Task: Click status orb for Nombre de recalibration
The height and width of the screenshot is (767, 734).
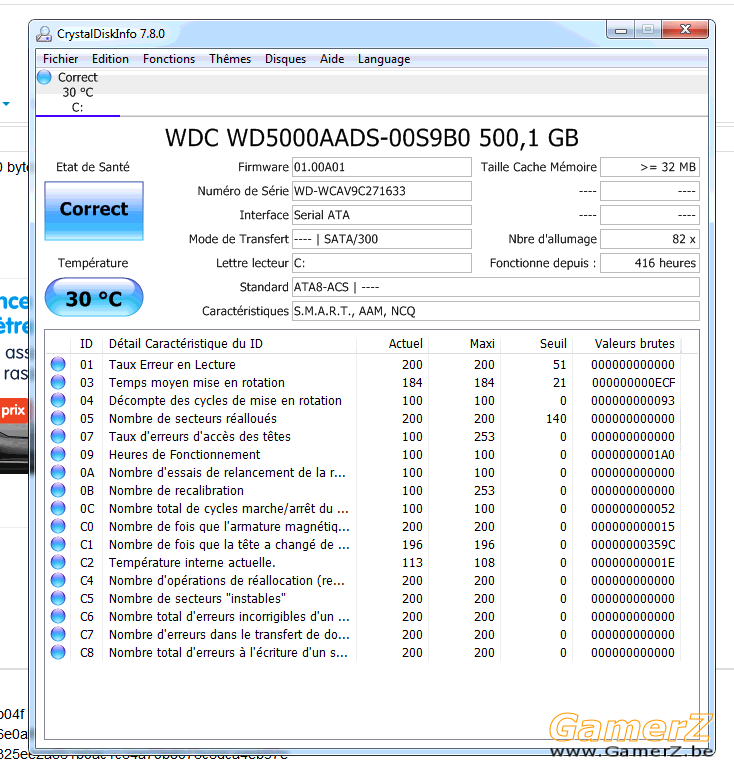Action: coord(58,490)
